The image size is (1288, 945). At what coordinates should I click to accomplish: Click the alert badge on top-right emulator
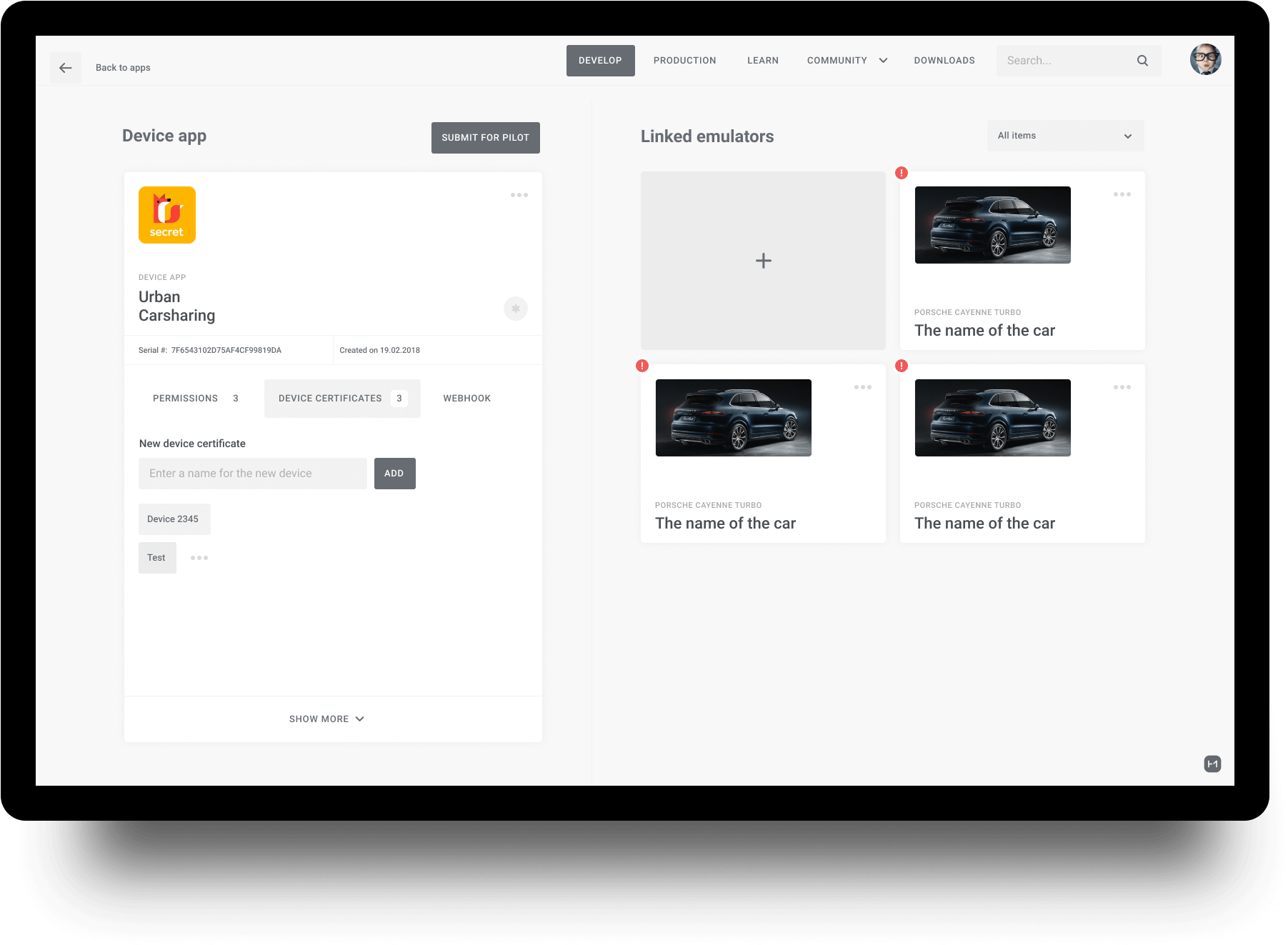point(902,173)
